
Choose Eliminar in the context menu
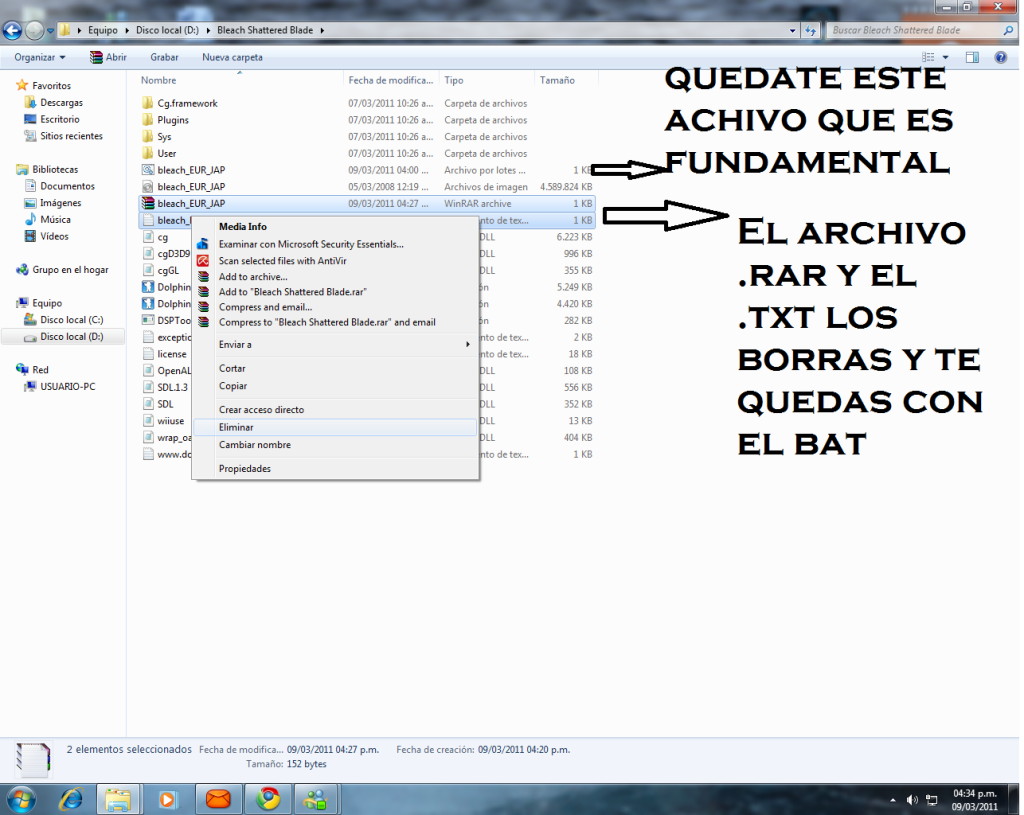336,427
